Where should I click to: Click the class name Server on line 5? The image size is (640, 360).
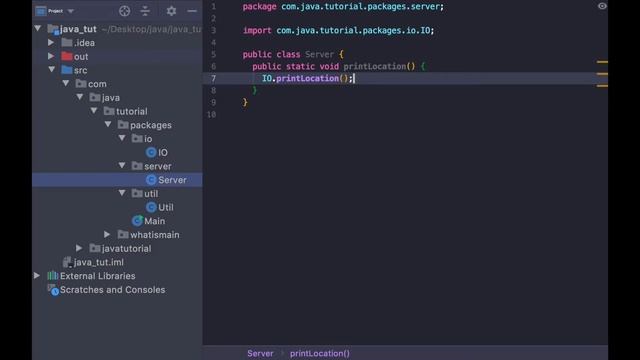click(320, 54)
